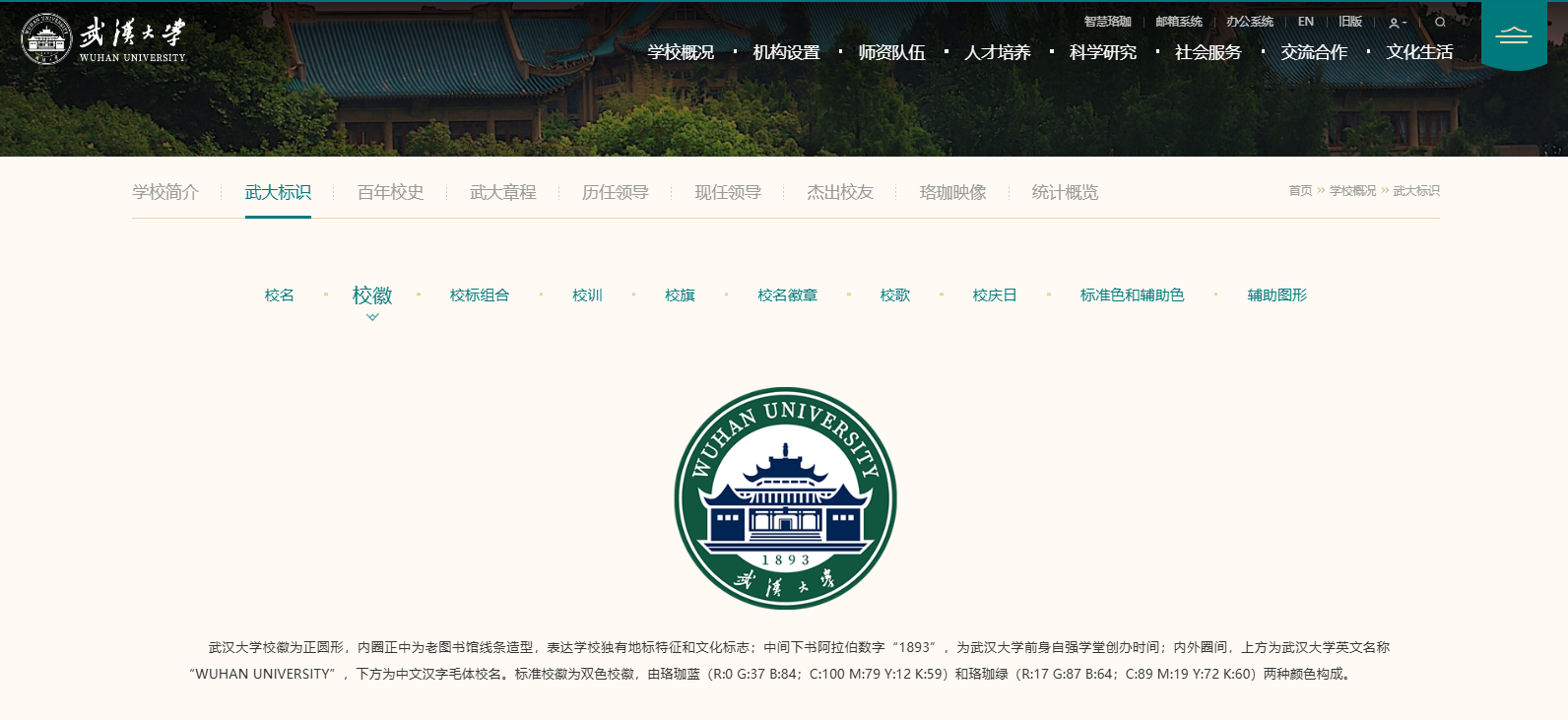Image resolution: width=1568 pixels, height=720 pixels.
Task: Switch site language to EN
Action: pyautogui.click(x=1306, y=22)
